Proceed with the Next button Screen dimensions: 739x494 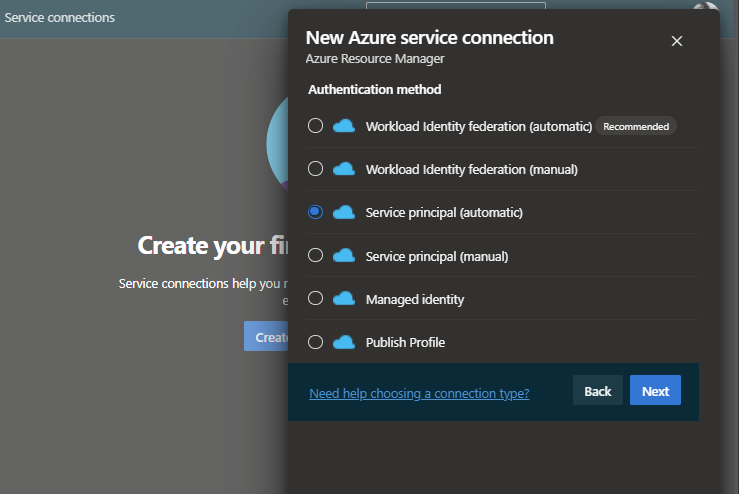[x=655, y=390]
